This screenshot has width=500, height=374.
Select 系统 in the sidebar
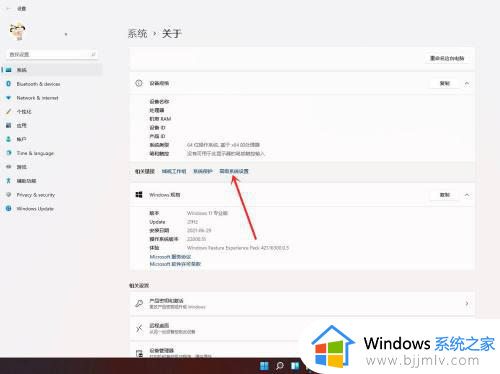click(52, 70)
